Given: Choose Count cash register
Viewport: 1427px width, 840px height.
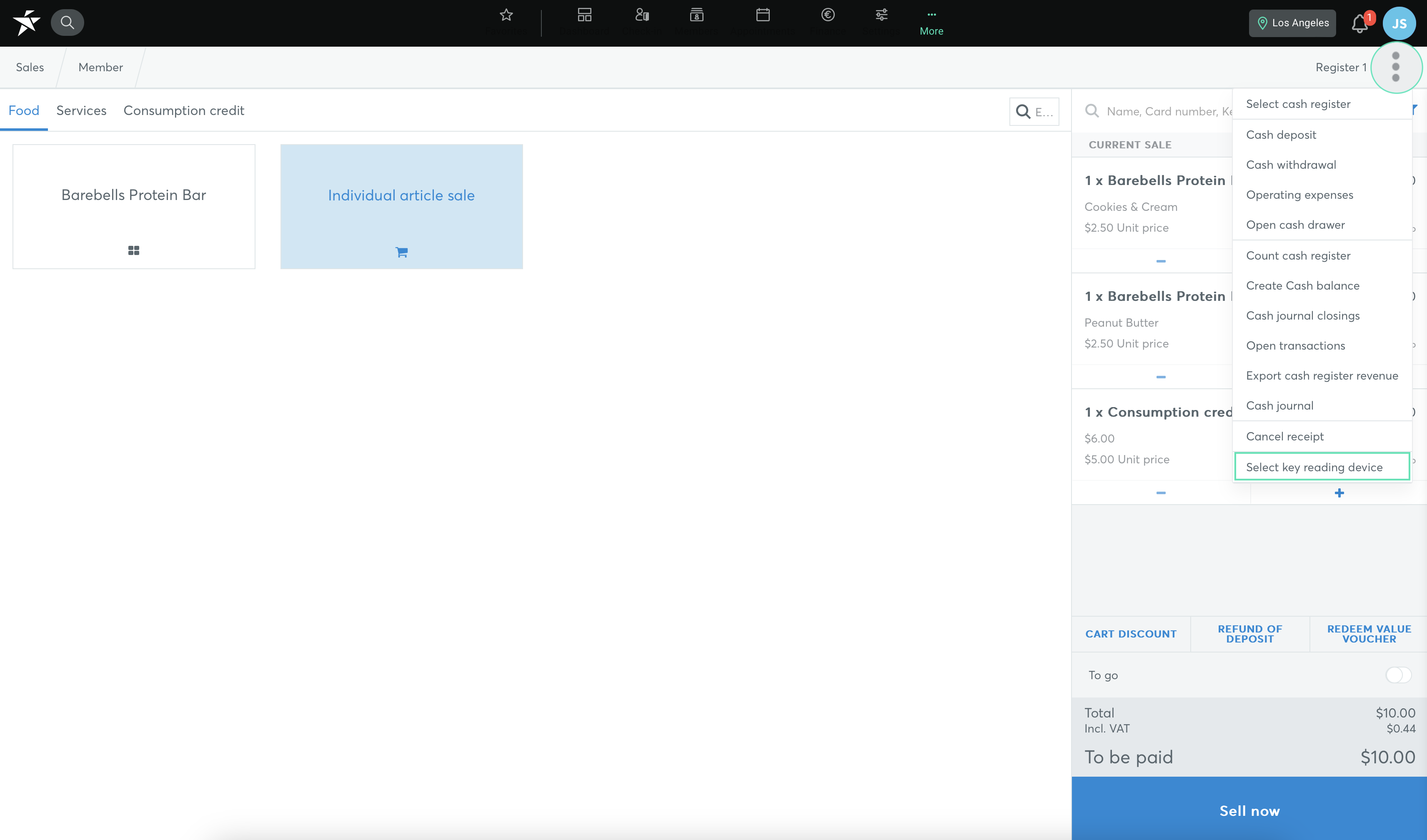Looking at the screenshot, I should [1322, 256].
